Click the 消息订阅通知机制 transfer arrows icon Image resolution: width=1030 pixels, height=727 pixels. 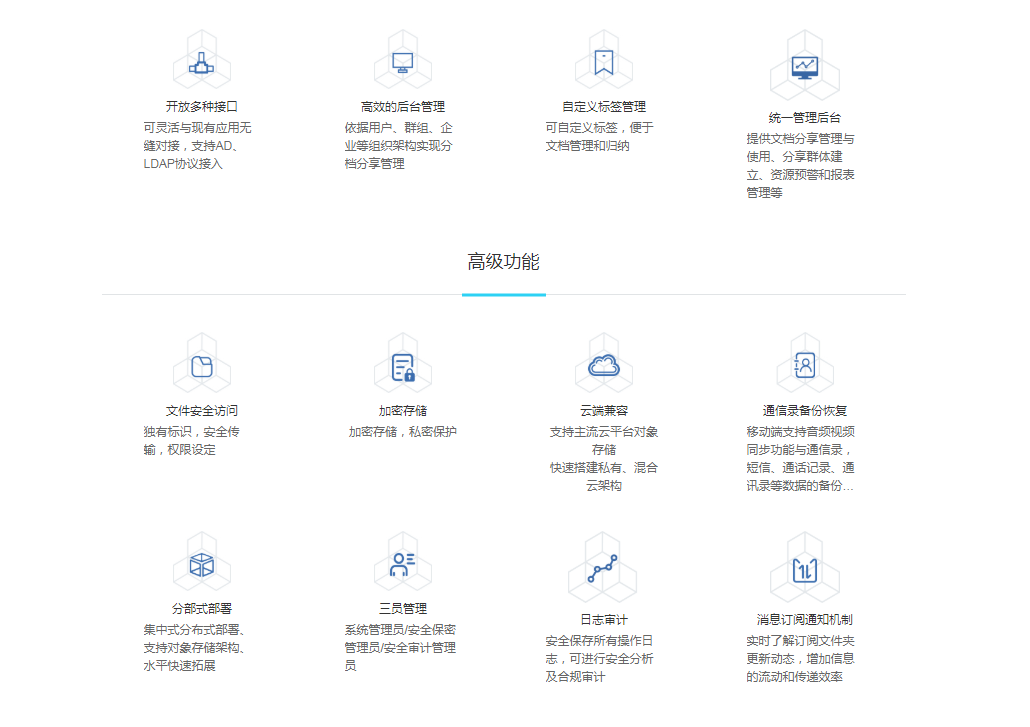tap(804, 571)
